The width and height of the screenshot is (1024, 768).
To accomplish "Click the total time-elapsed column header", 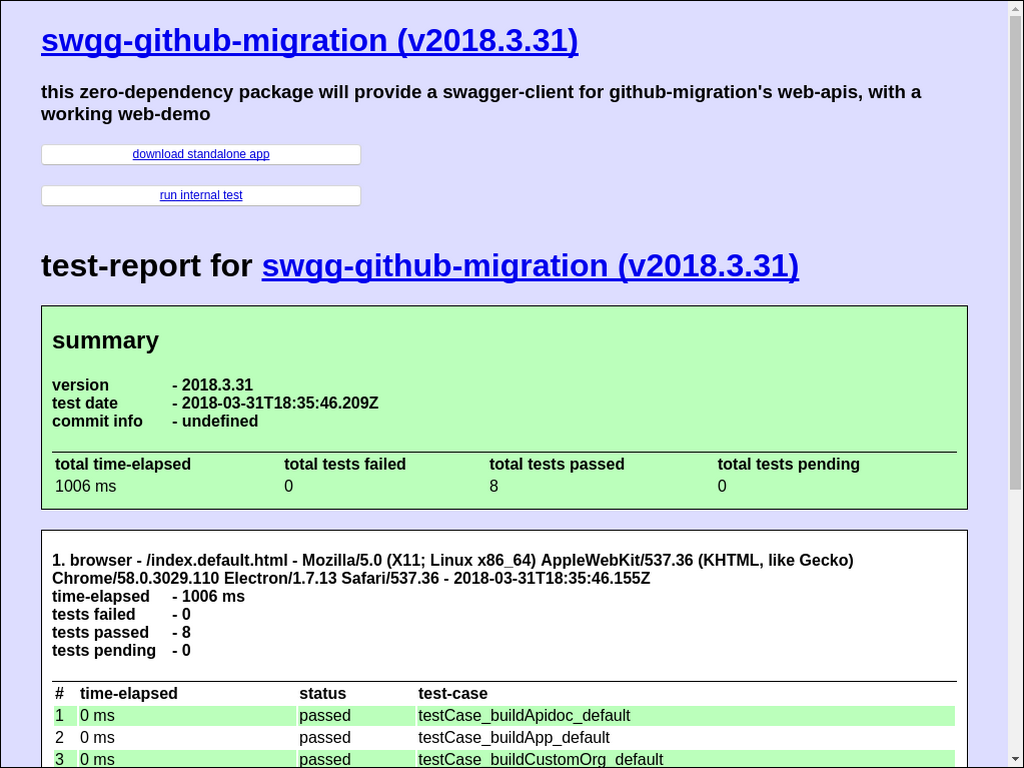I will tap(123, 464).
